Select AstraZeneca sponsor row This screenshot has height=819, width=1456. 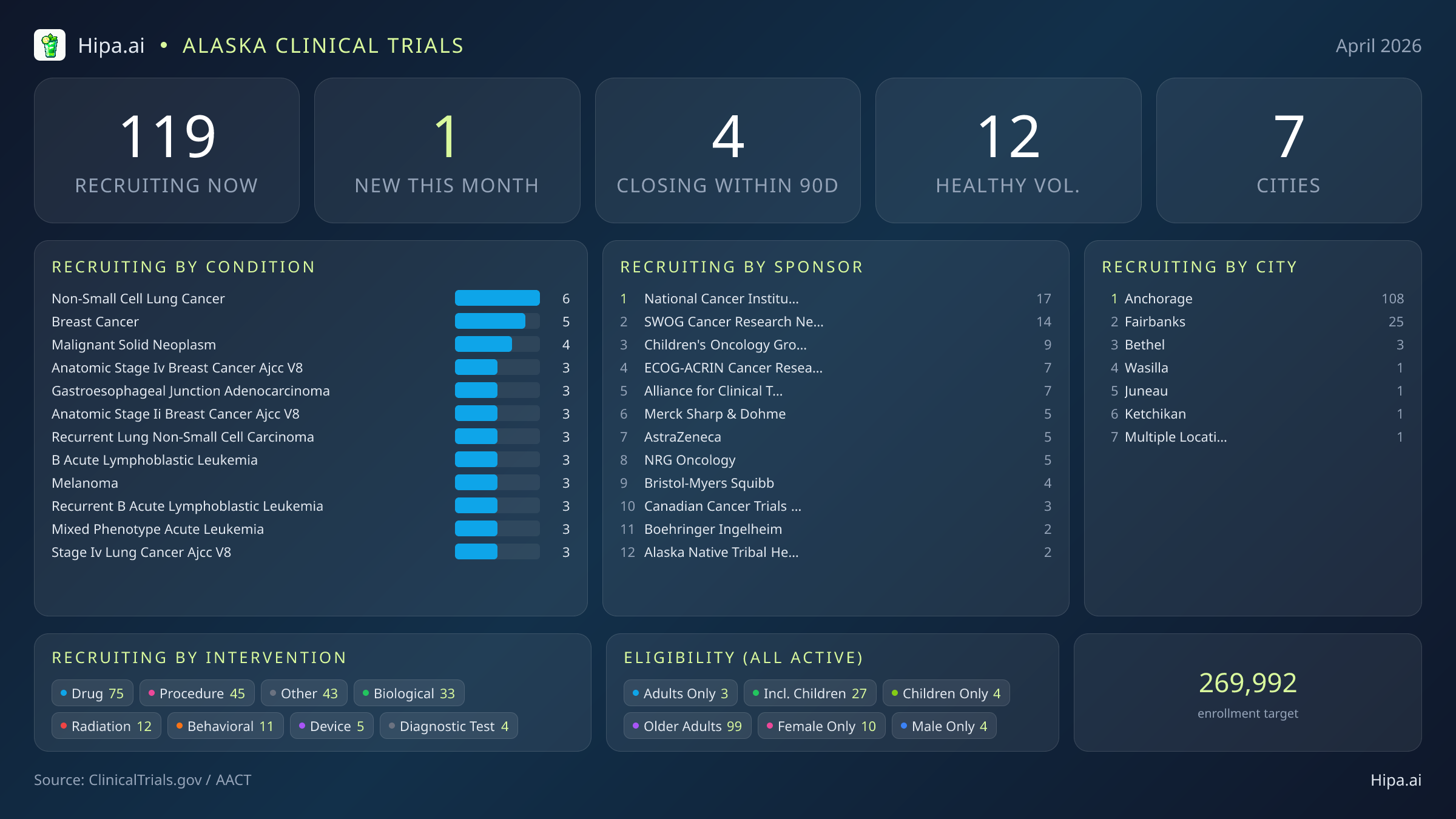tap(835, 437)
